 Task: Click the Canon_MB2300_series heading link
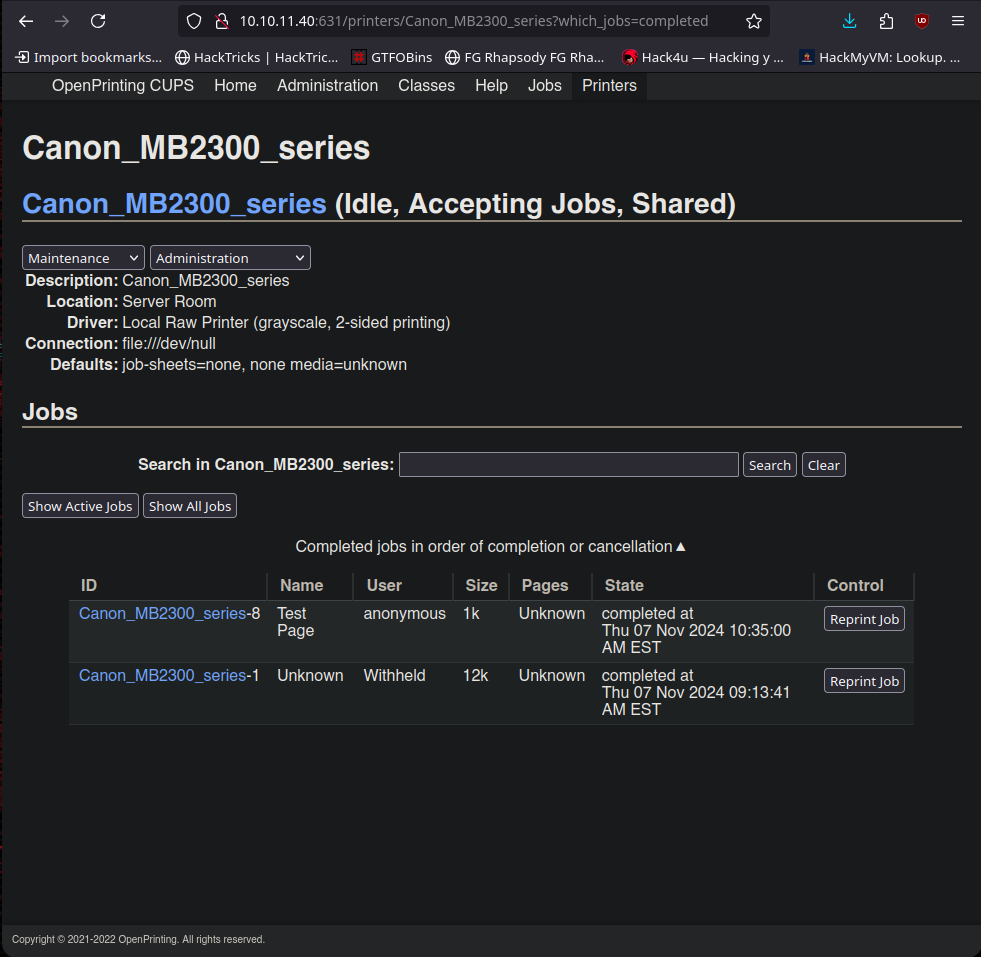pyautogui.click(x=175, y=204)
